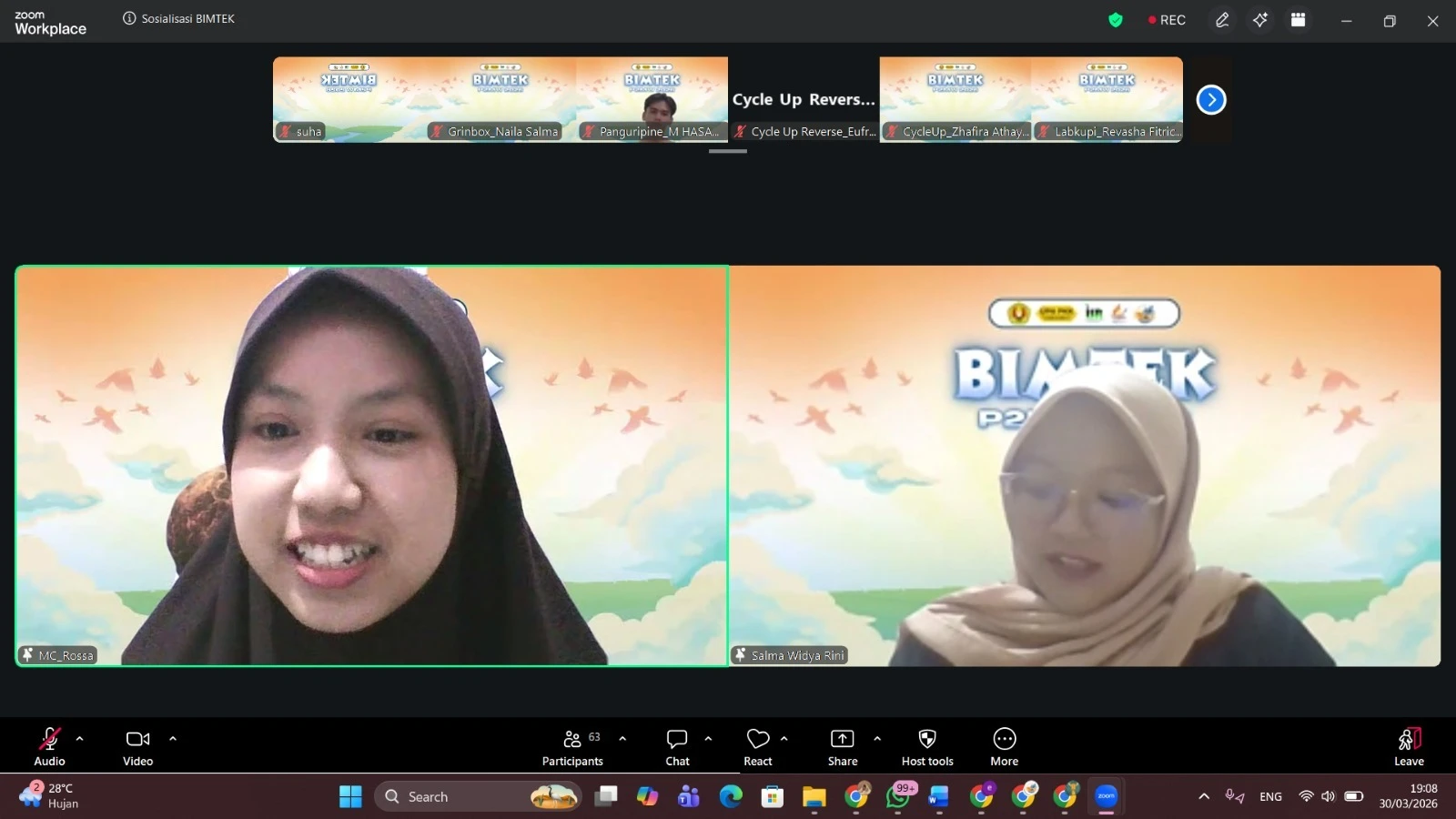
Task: Expand the Share options arrow
Action: point(877,739)
